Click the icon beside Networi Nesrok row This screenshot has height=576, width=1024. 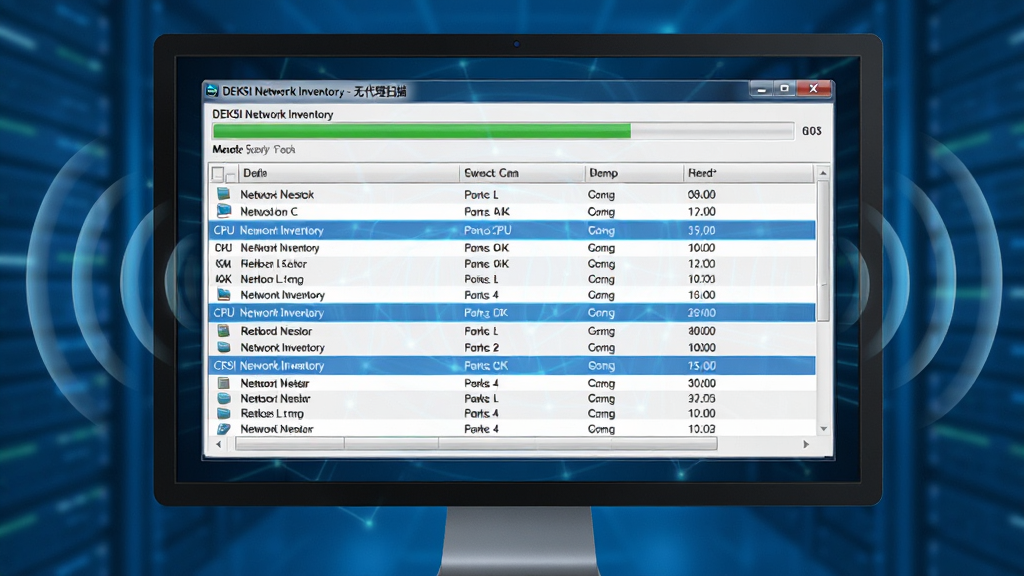(x=223, y=194)
